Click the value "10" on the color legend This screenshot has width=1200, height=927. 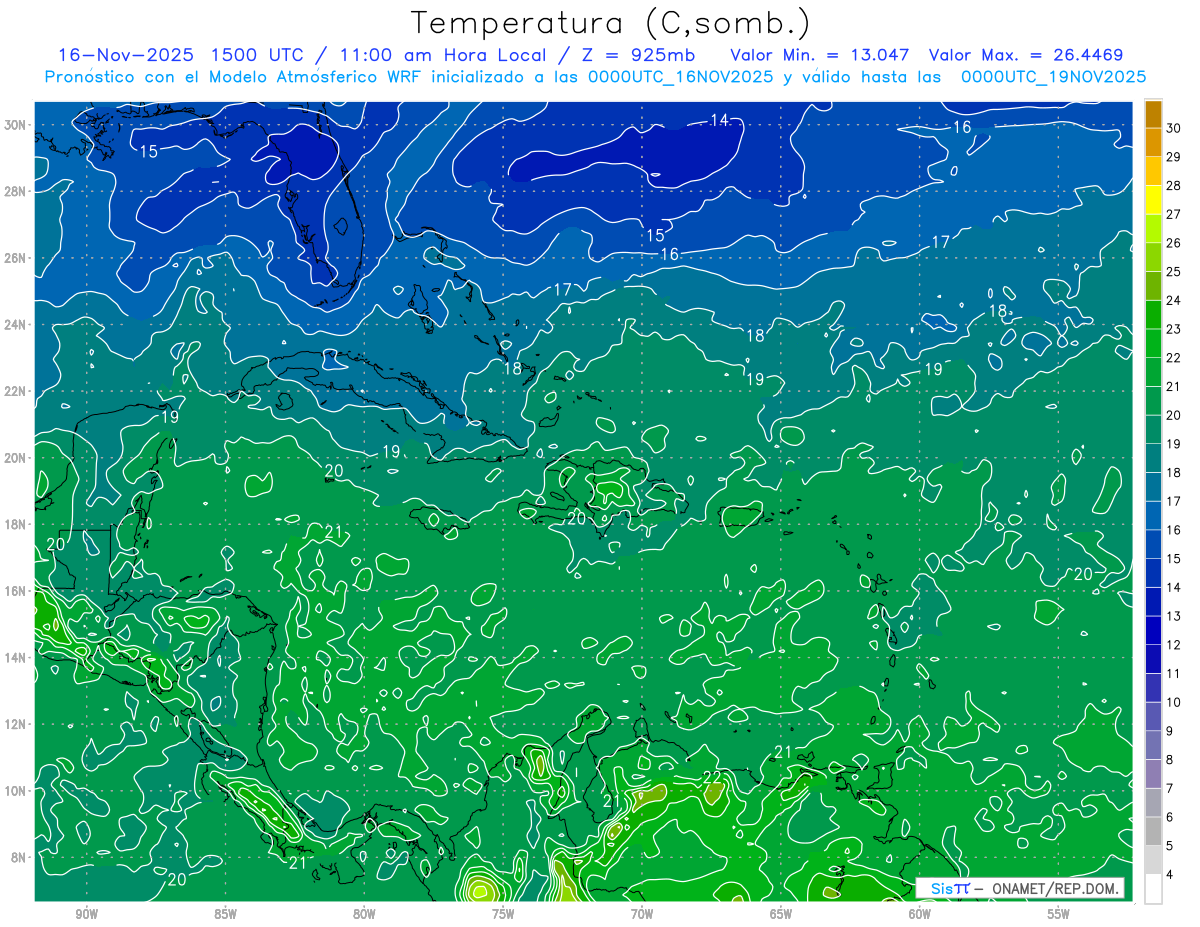[x=1173, y=702]
